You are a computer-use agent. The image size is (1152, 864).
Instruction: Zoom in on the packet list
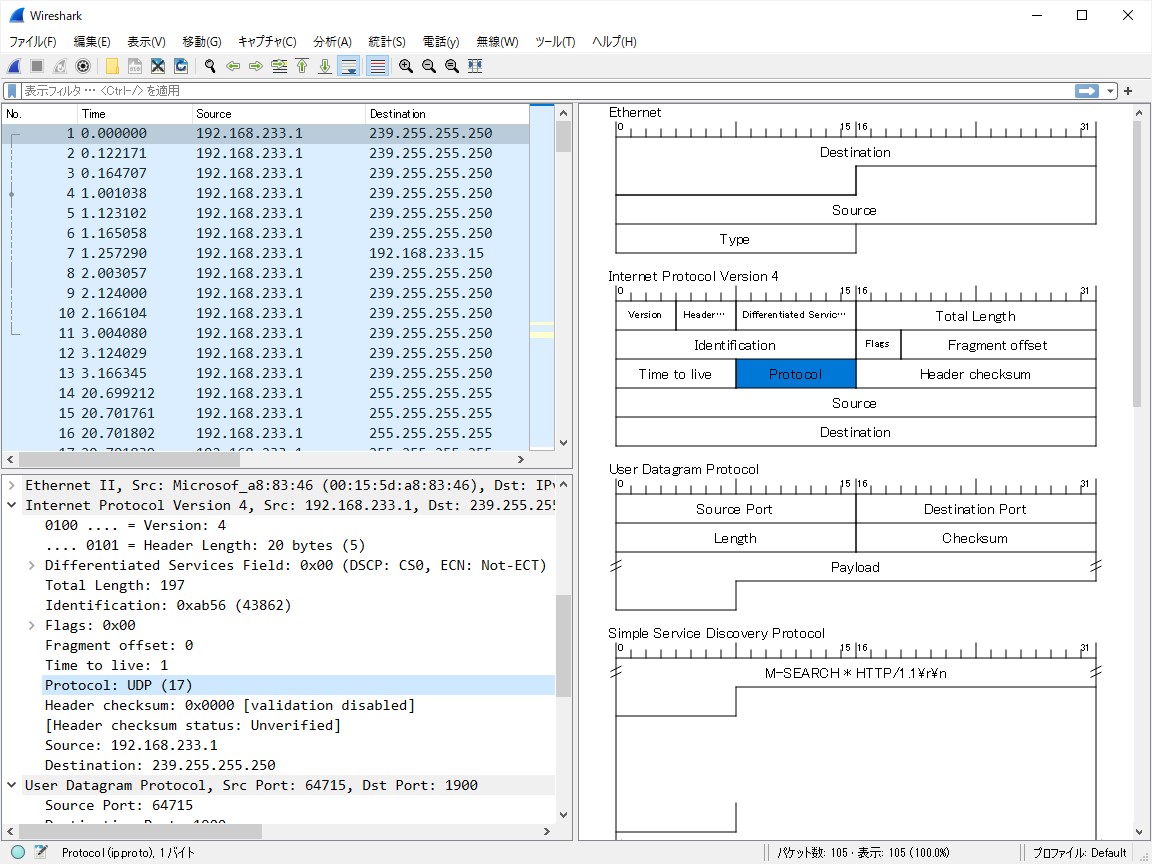click(406, 66)
